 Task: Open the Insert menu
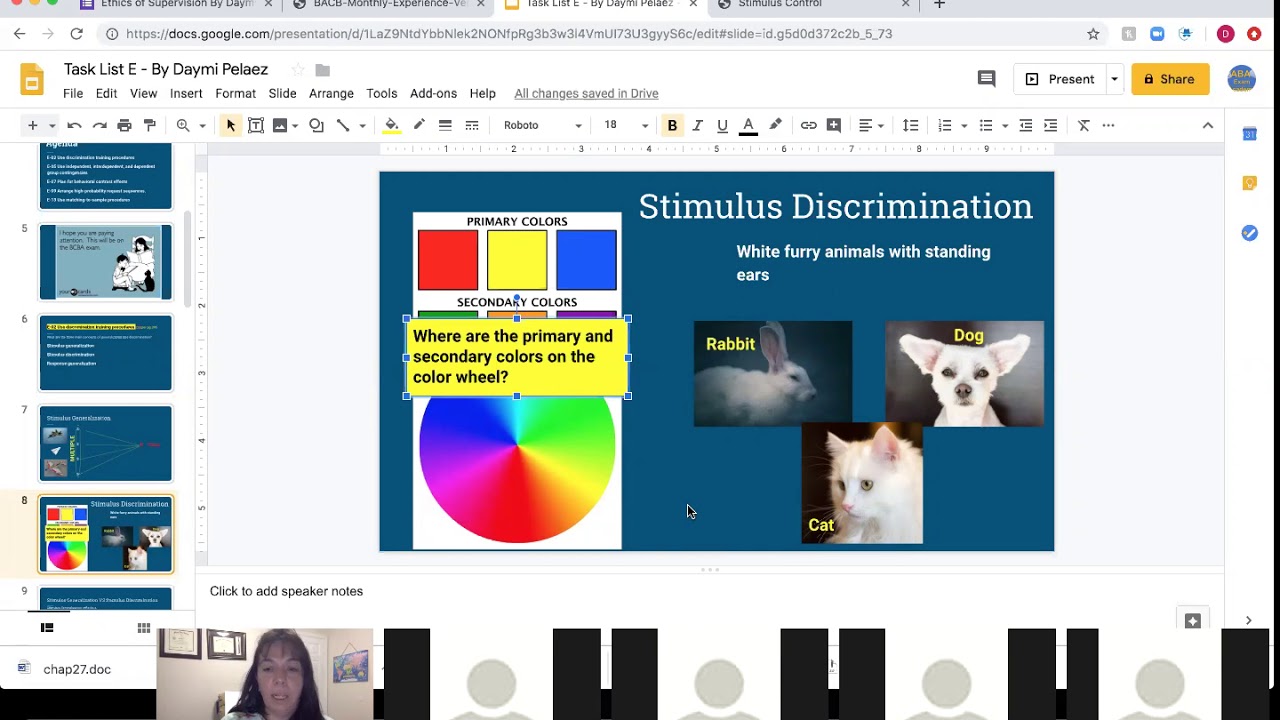(x=186, y=93)
